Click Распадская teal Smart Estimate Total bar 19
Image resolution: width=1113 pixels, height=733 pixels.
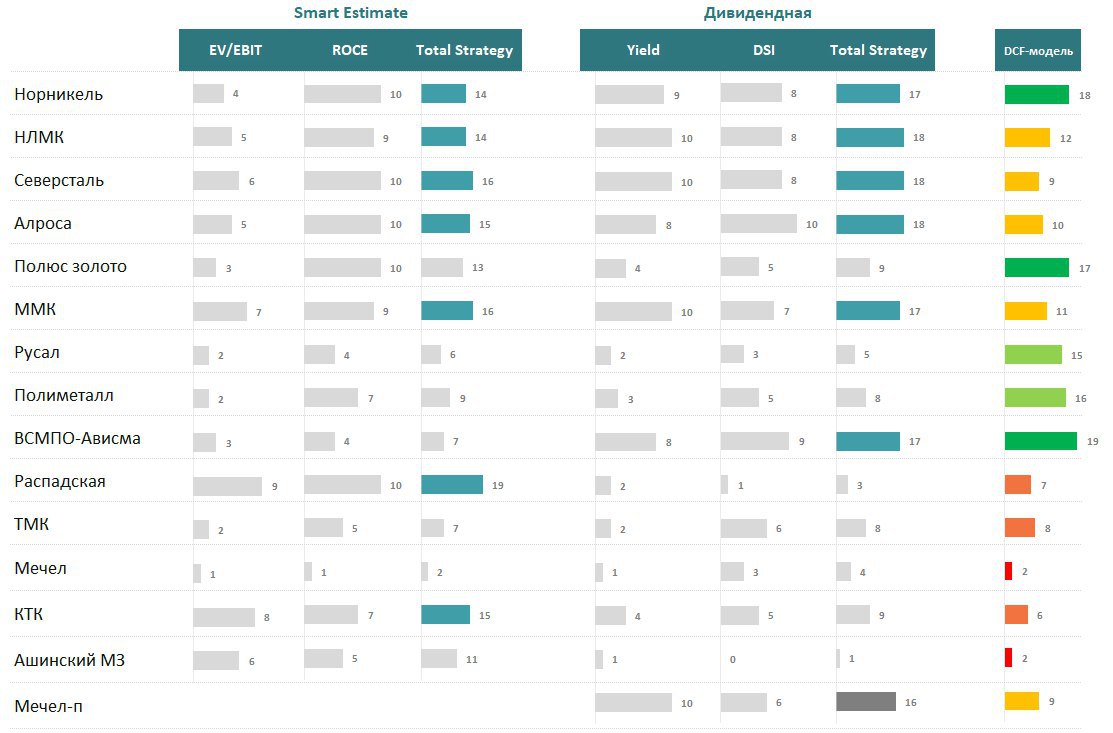(452, 485)
